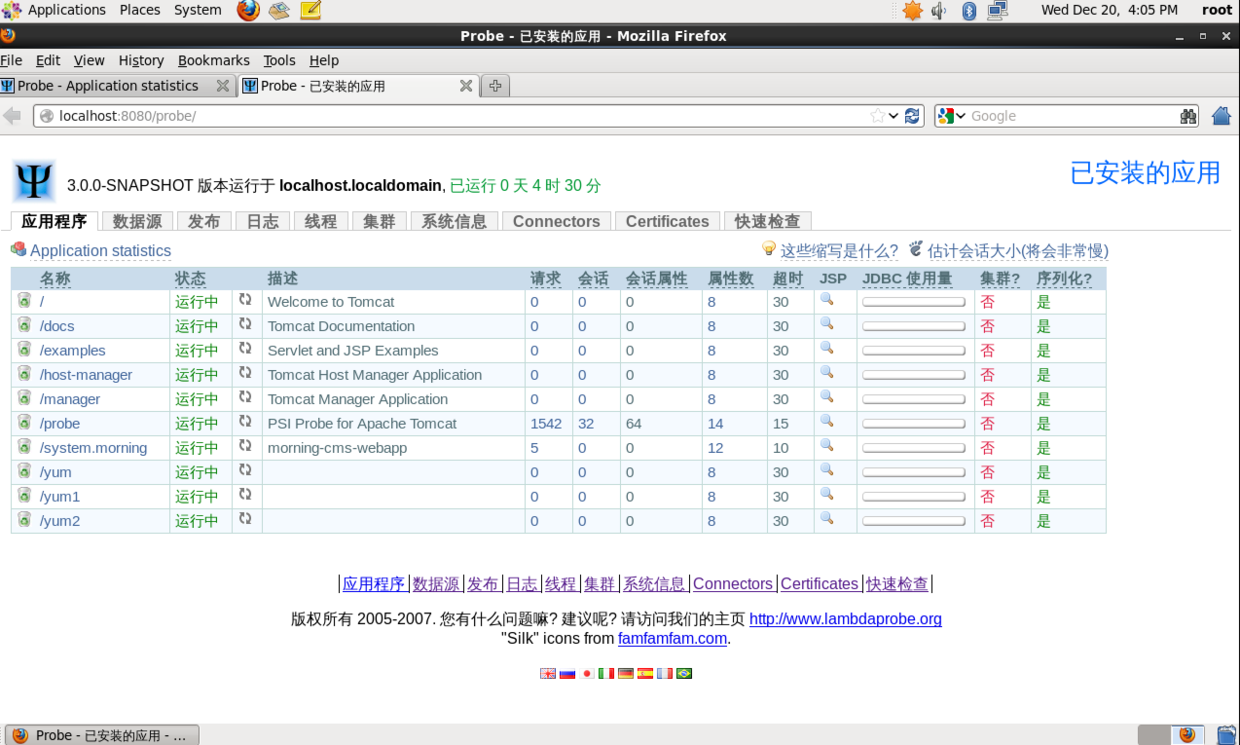Open the JSP magnifier for /probe
Image resolution: width=1240 pixels, height=745 pixels.
[827, 421]
